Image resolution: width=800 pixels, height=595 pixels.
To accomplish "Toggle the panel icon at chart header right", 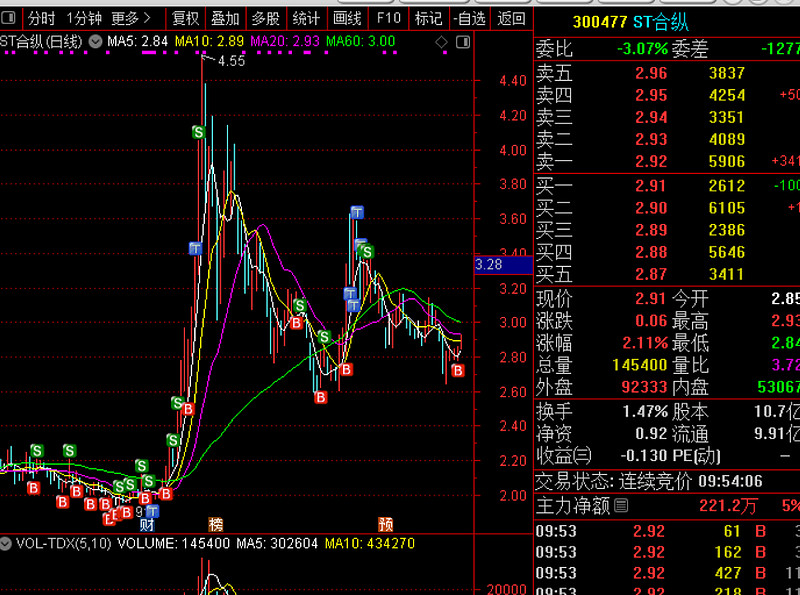I will [x=463, y=42].
